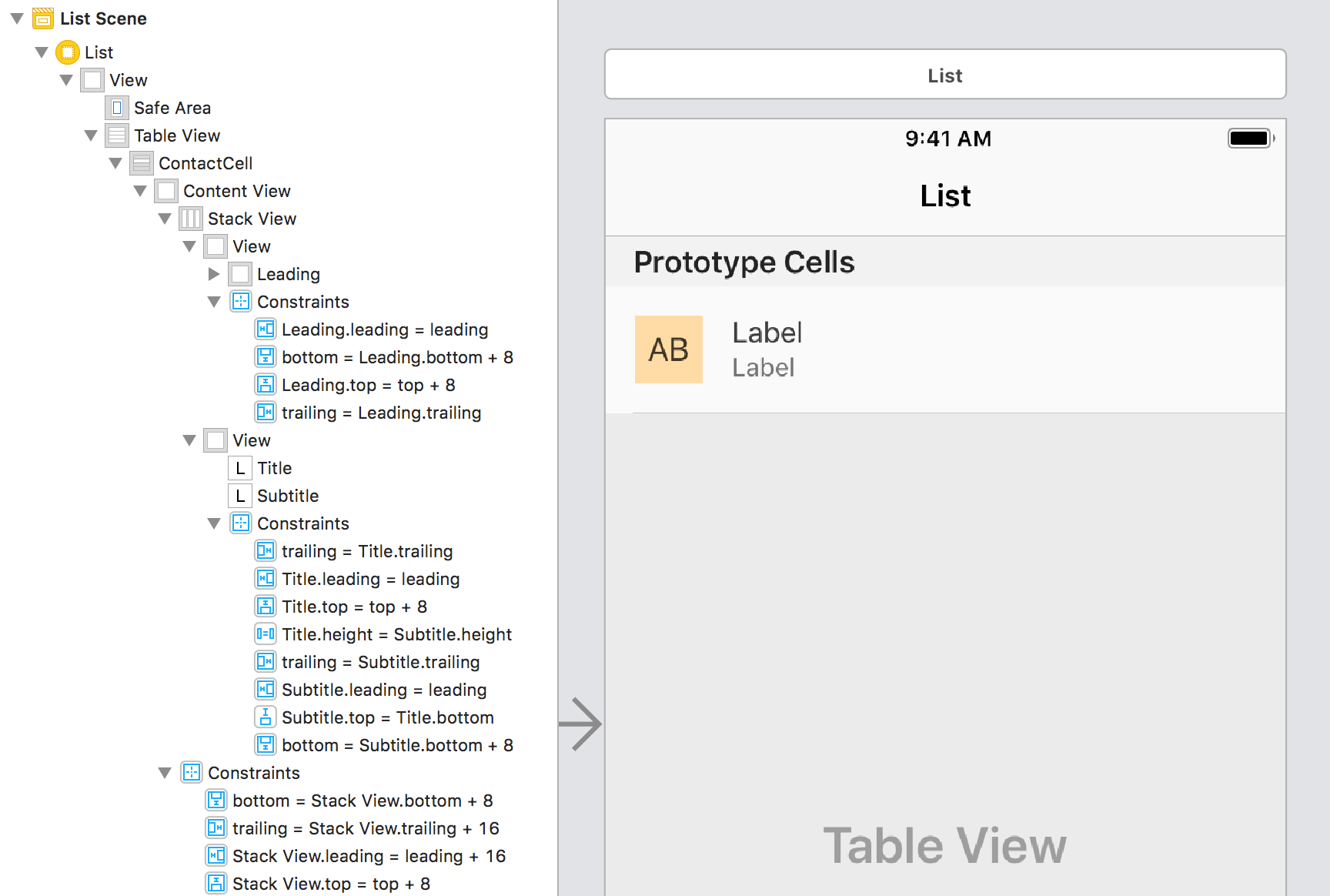Click the icon for Leading.top = top + 8
This screenshot has height=896, width=1330.
tap(265, 385)
